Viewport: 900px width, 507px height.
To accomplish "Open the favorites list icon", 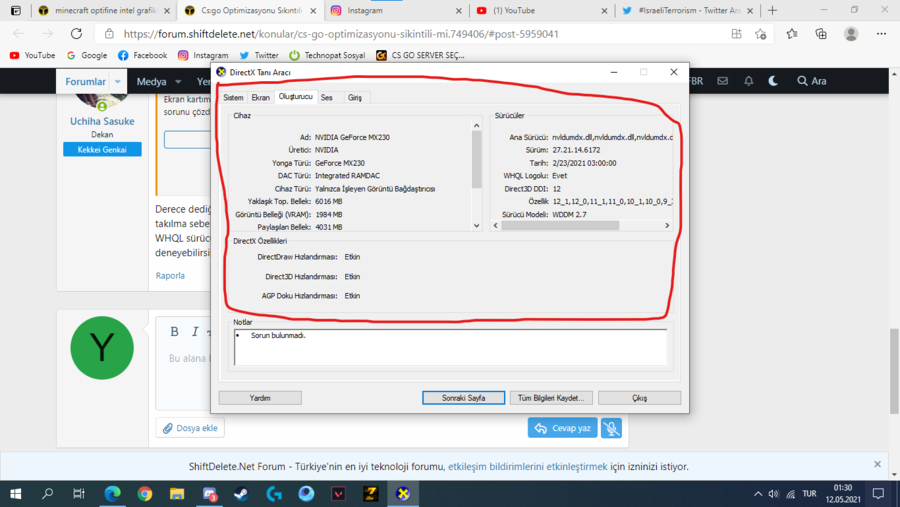I will [x=792, y=34].
